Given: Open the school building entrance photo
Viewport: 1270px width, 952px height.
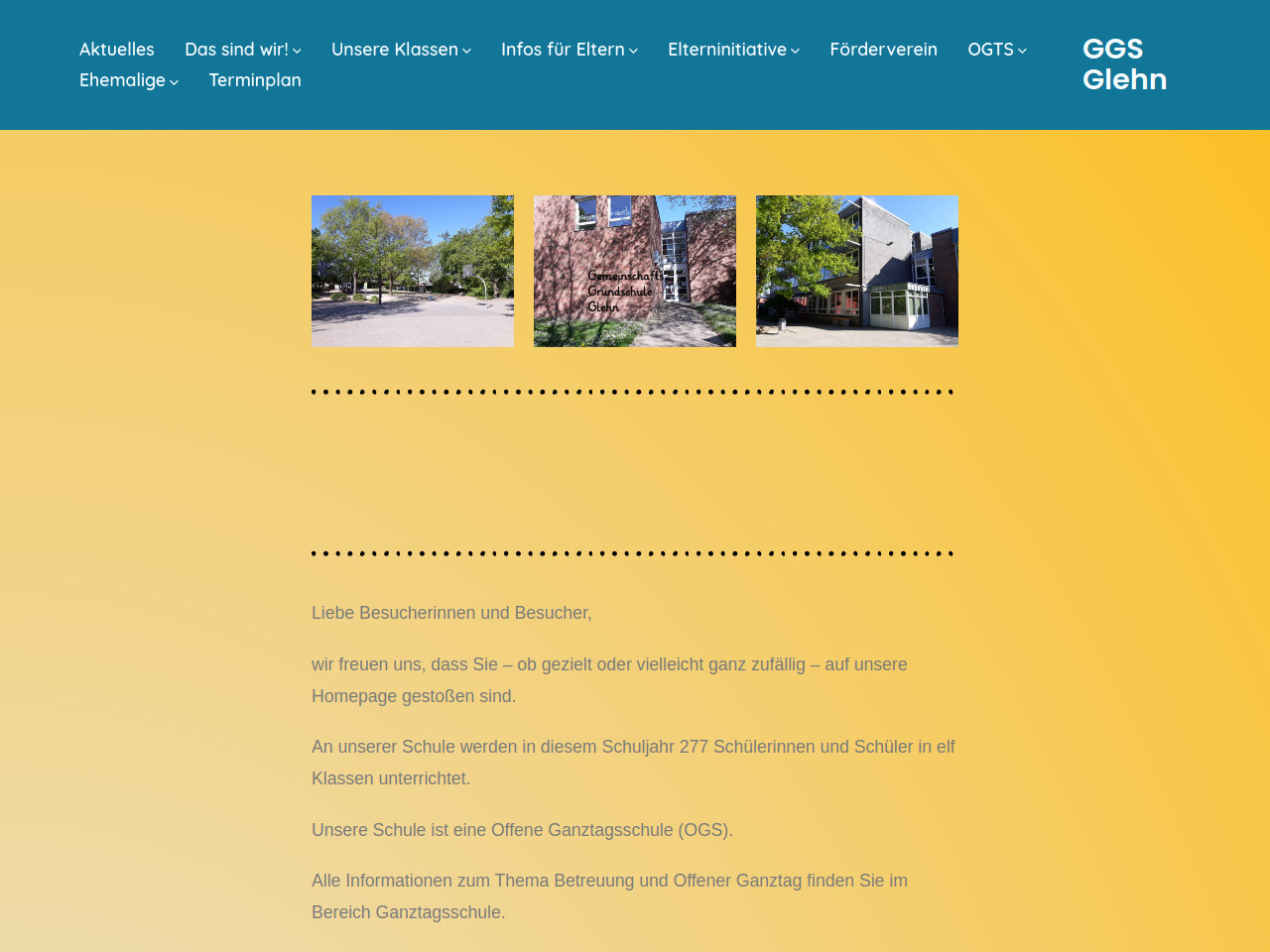Looking at the screenshot, I should (857, 271).
